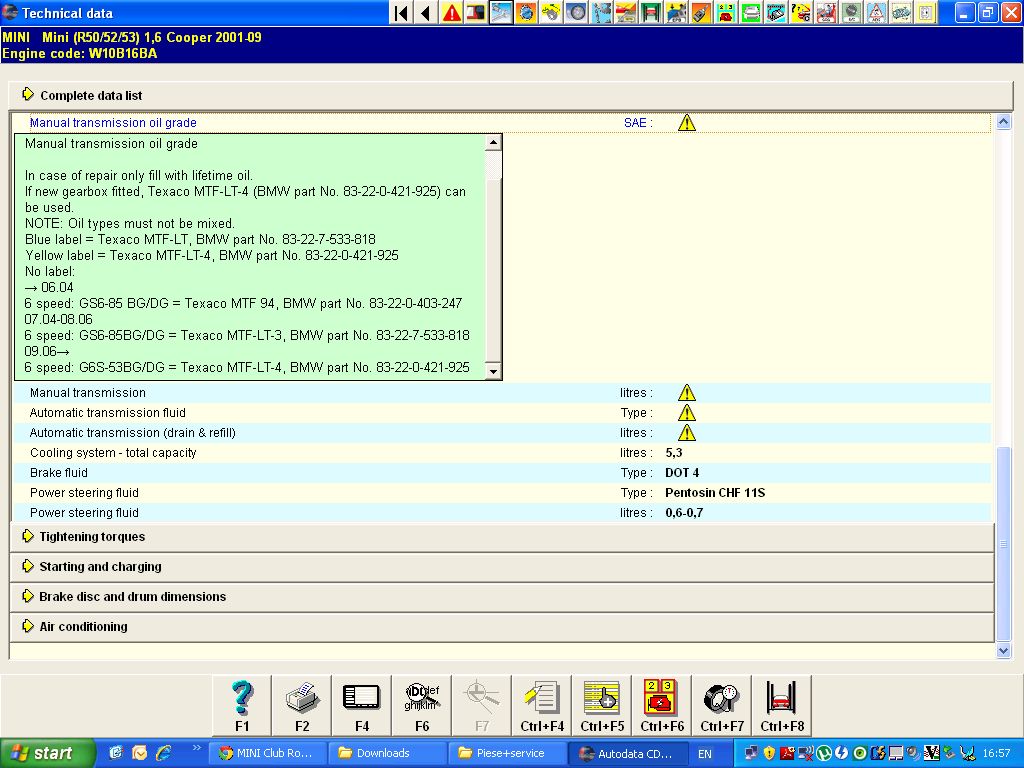Viewport: 1024px width, 768px height.
Task: Expand the Air conditioning section
Action: (83, 627)
